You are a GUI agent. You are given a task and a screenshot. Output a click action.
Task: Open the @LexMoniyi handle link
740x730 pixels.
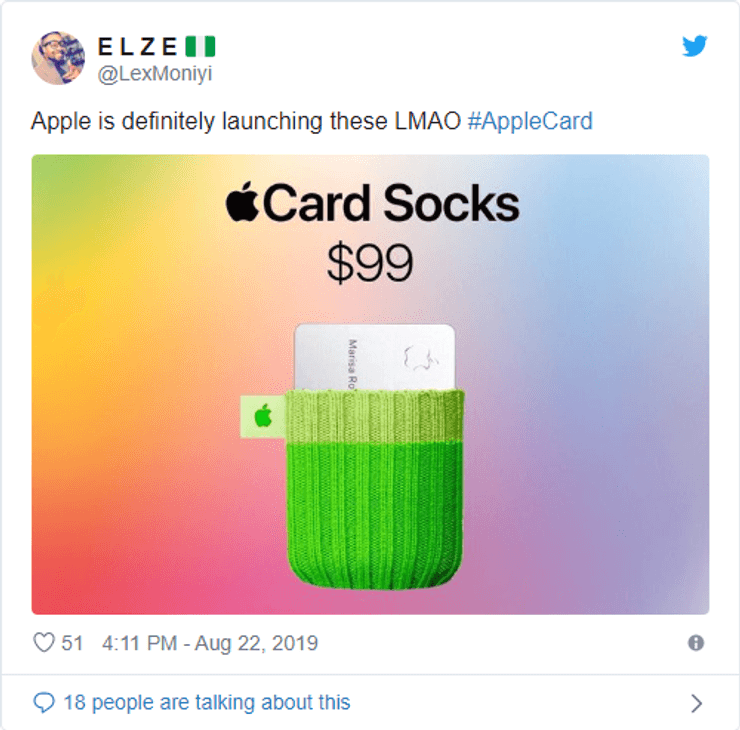(x=155, y=74)
